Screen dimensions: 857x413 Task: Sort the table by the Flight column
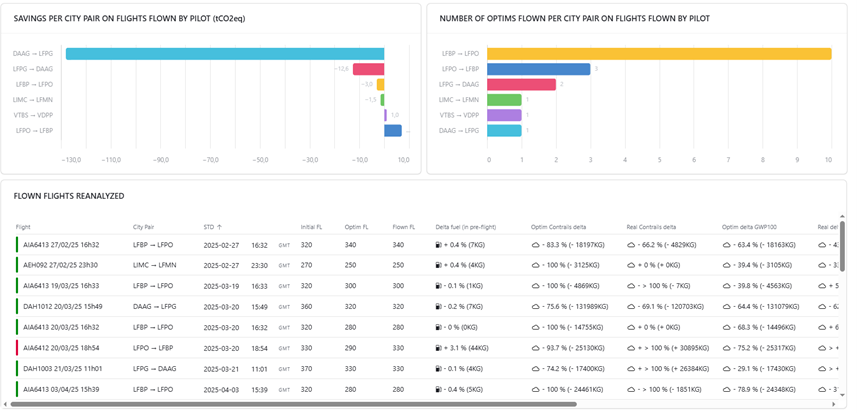[x=23, y=227]
